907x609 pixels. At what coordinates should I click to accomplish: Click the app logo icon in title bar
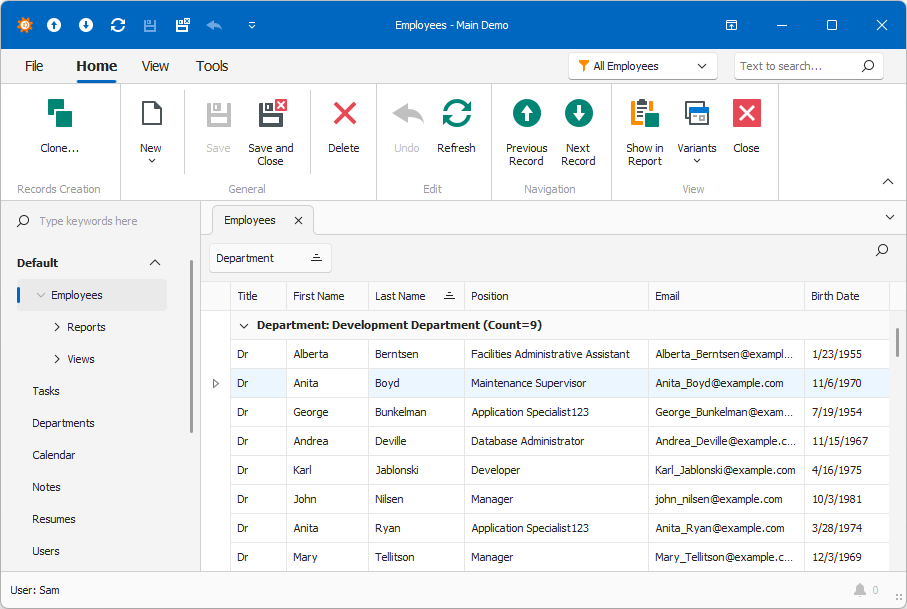[x=25, y=25]
